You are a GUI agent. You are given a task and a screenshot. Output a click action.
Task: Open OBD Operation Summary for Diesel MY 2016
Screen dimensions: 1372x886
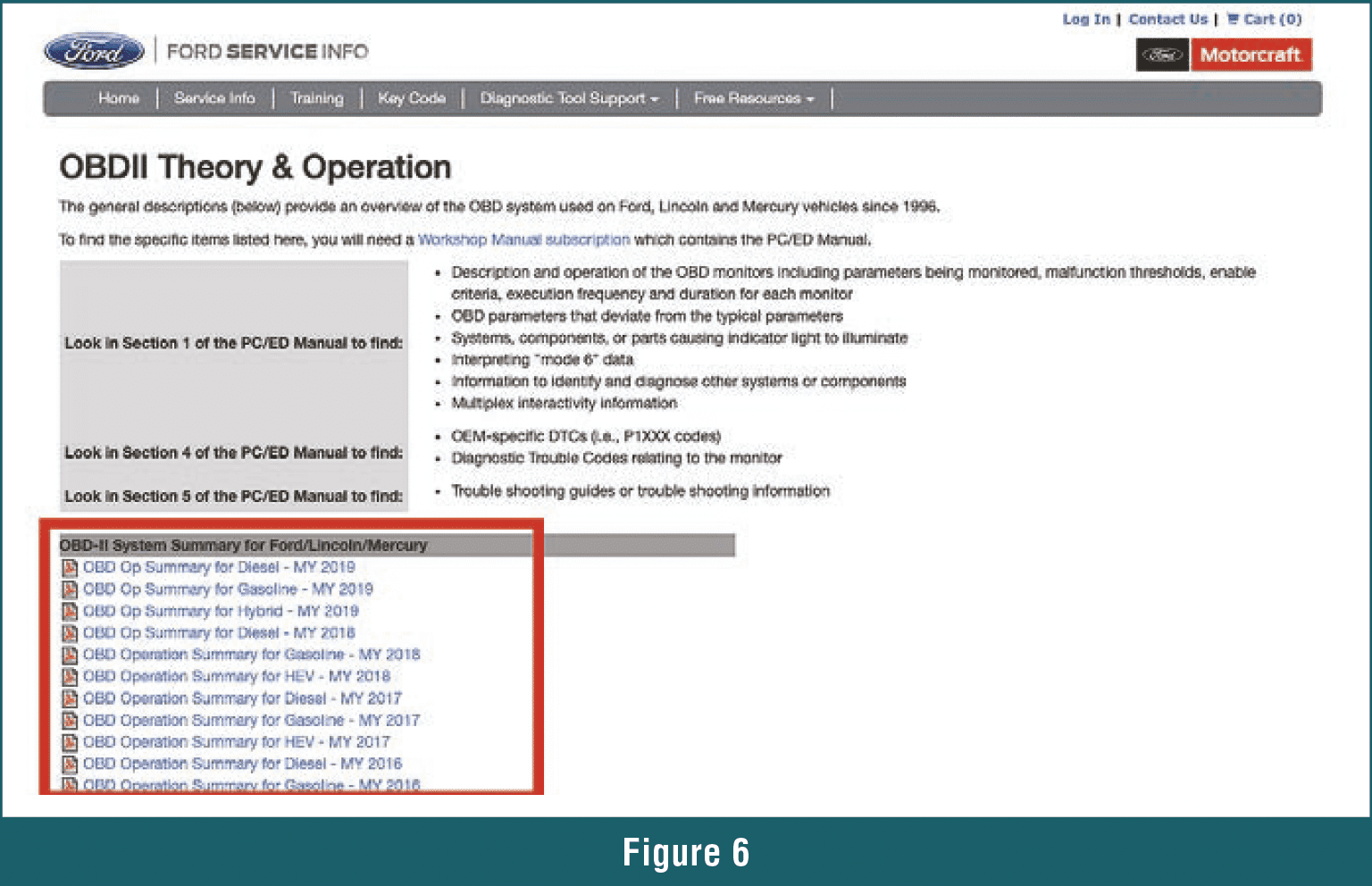(x=242, y=764)
